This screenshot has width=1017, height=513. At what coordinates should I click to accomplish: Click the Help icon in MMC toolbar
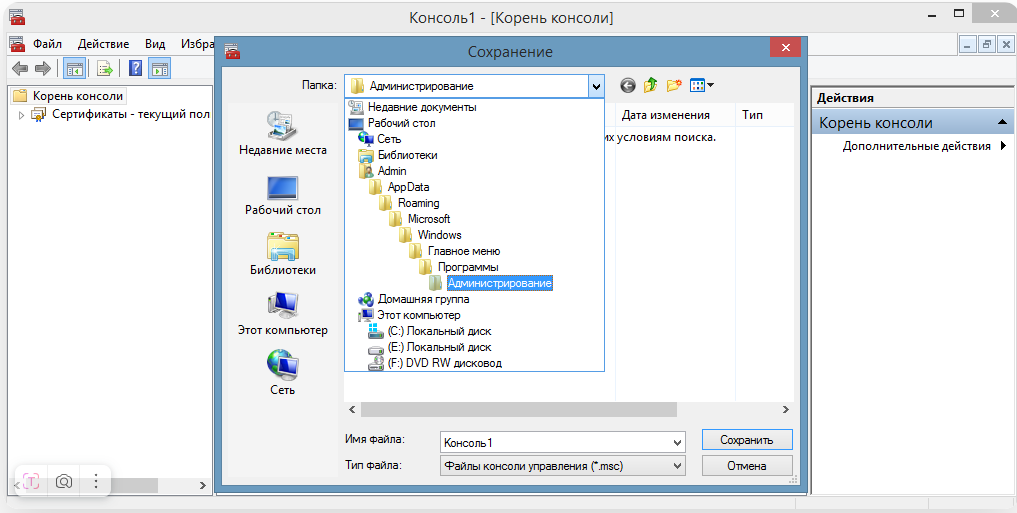click(135, 69)
